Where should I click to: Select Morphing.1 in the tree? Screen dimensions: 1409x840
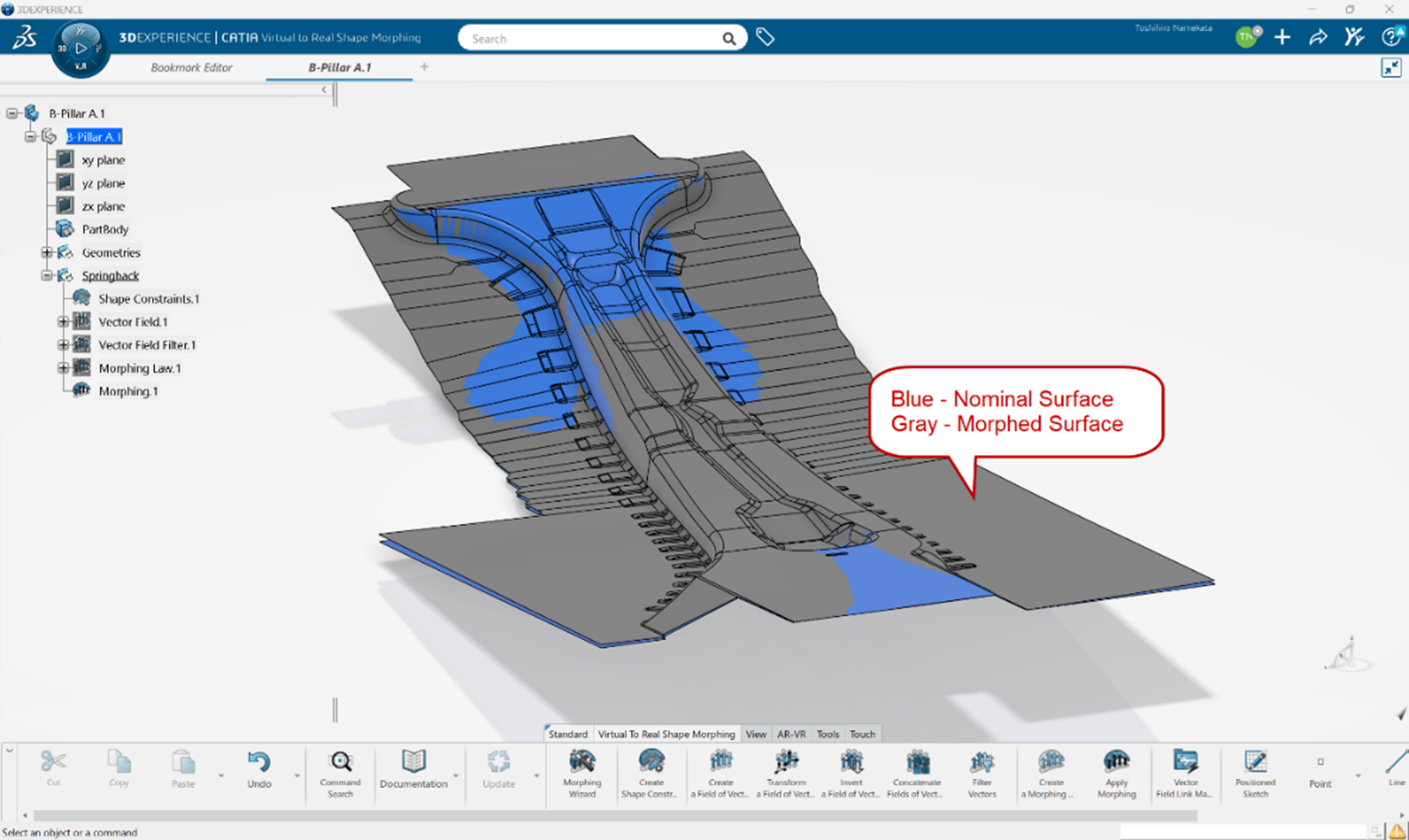click(x=128, y=391)
